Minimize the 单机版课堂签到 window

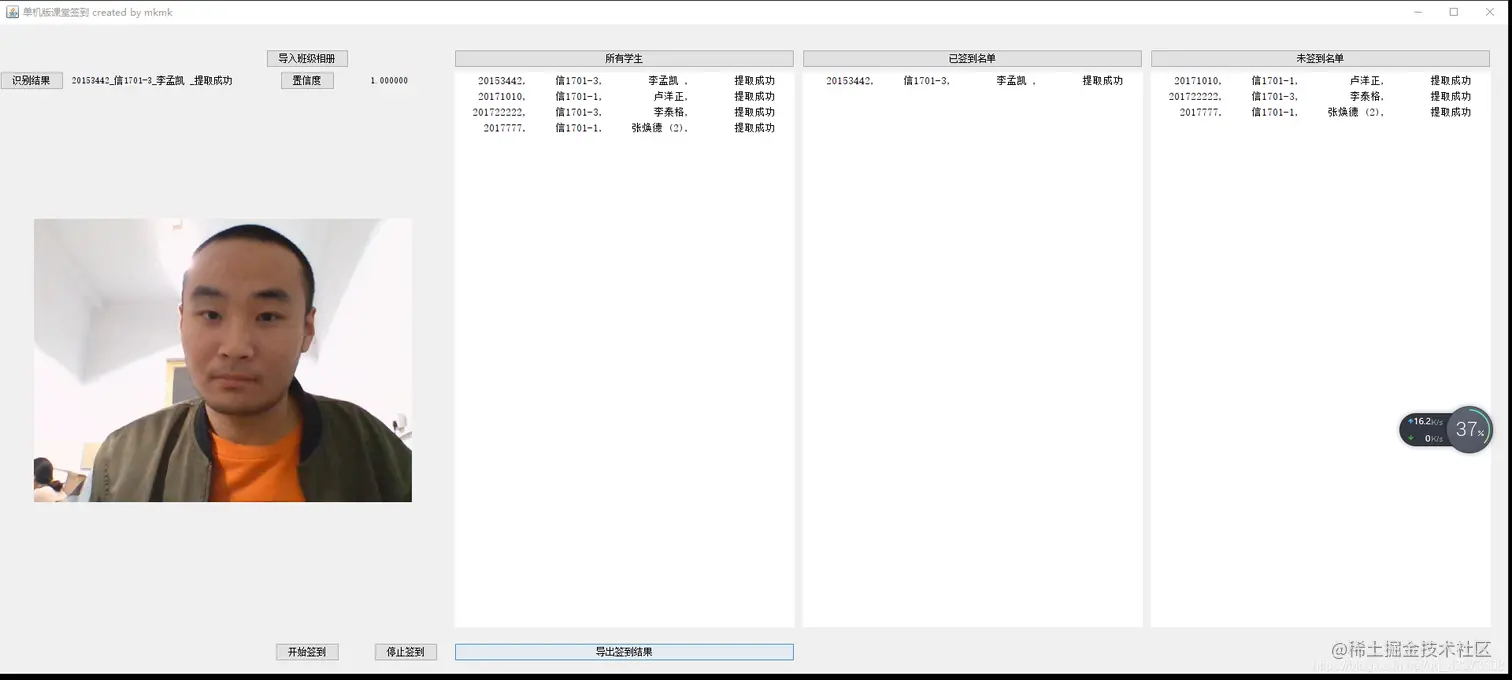point(1418,12)
